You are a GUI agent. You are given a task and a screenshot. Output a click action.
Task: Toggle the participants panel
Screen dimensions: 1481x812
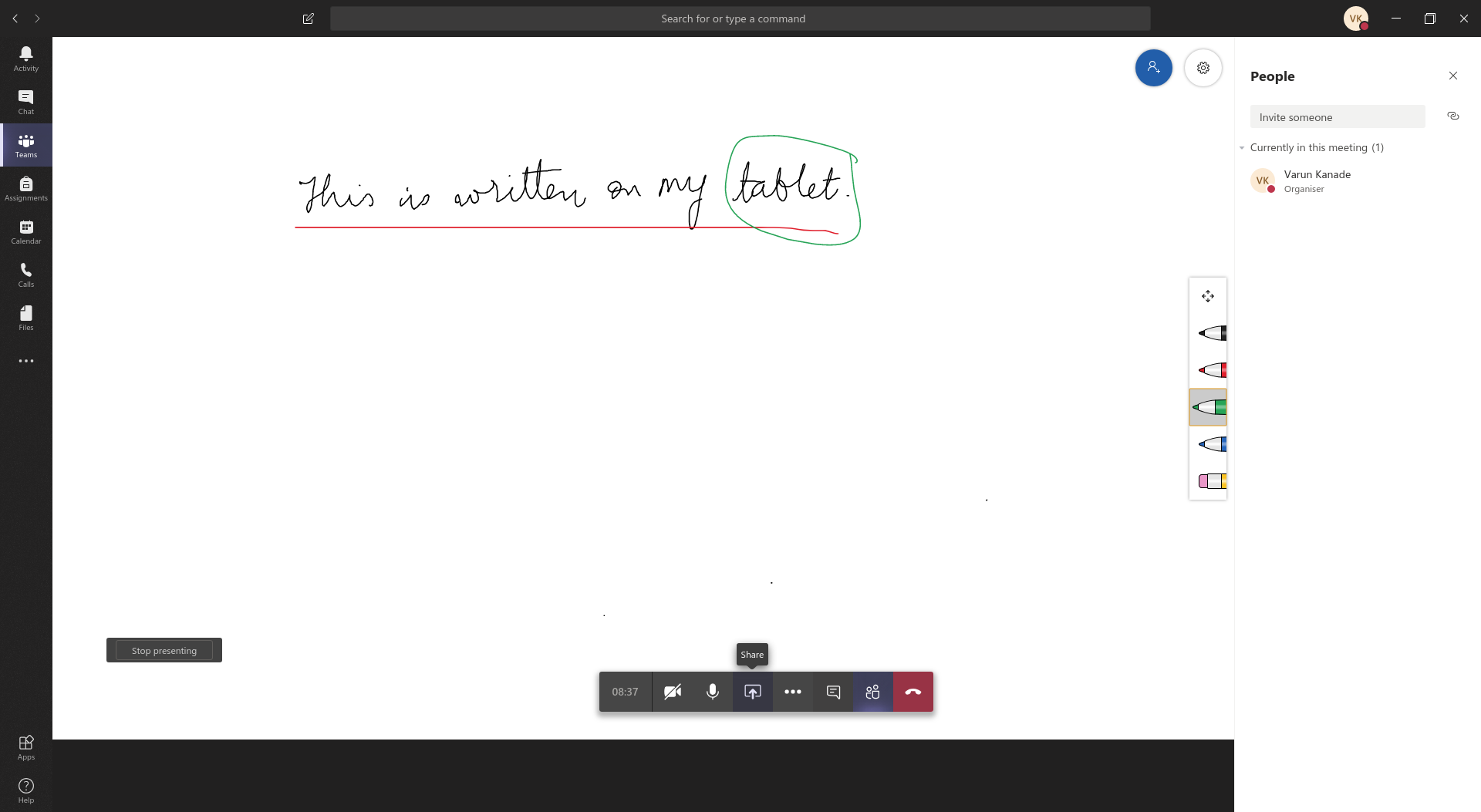(873, 692)
